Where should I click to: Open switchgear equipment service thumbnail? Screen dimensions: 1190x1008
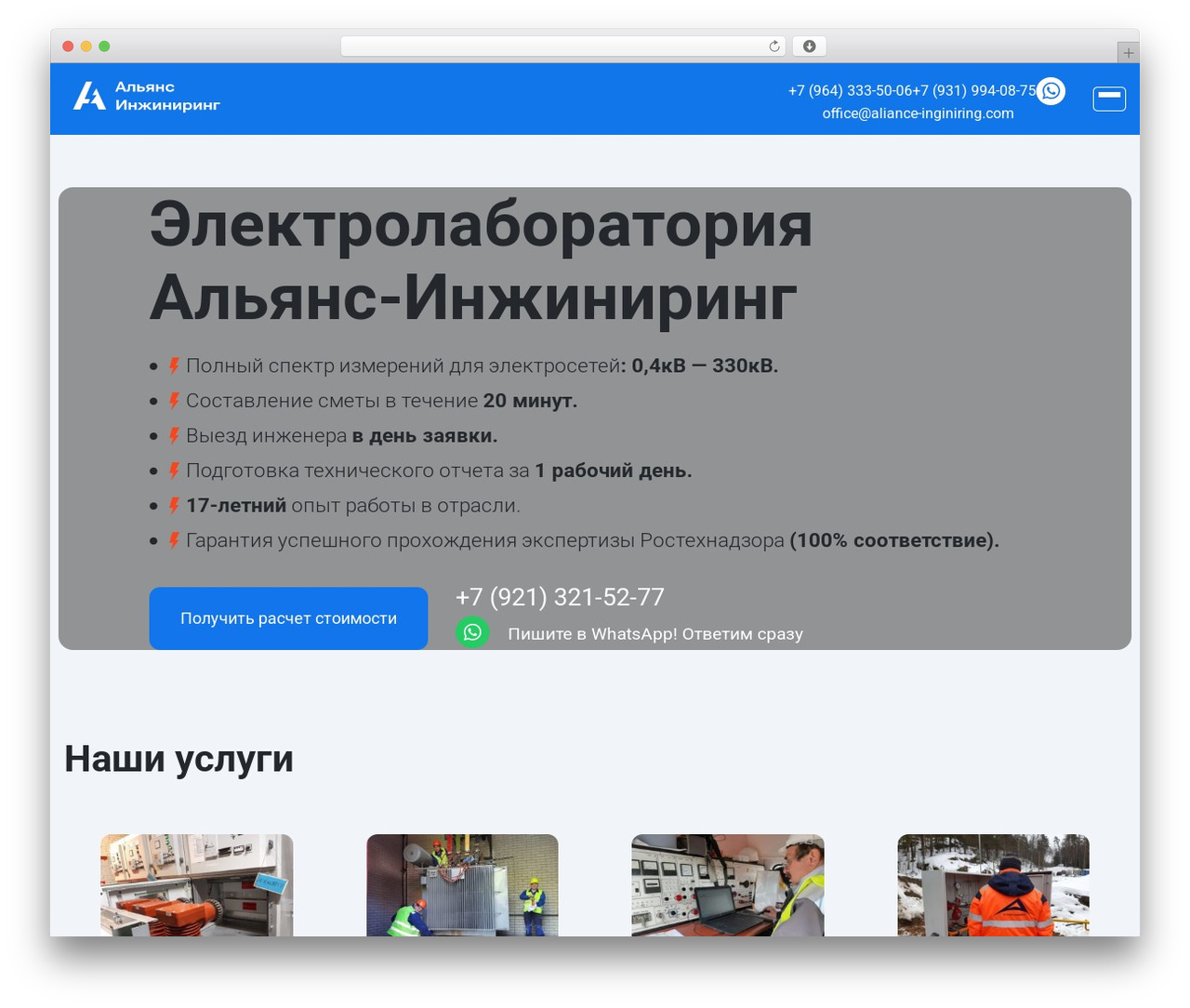[x=197, y=885]
